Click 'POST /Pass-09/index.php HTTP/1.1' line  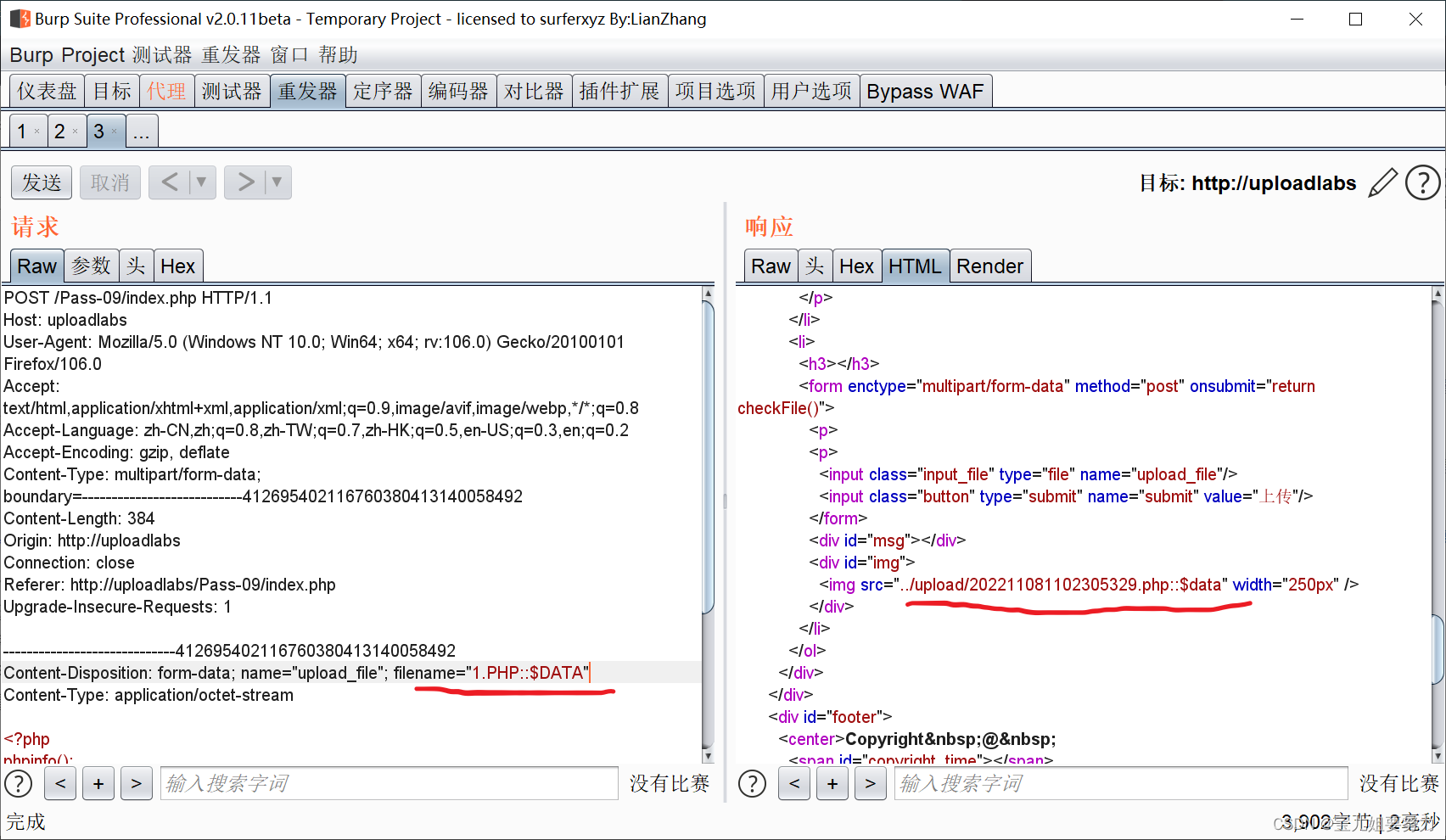tap(138, 298)
